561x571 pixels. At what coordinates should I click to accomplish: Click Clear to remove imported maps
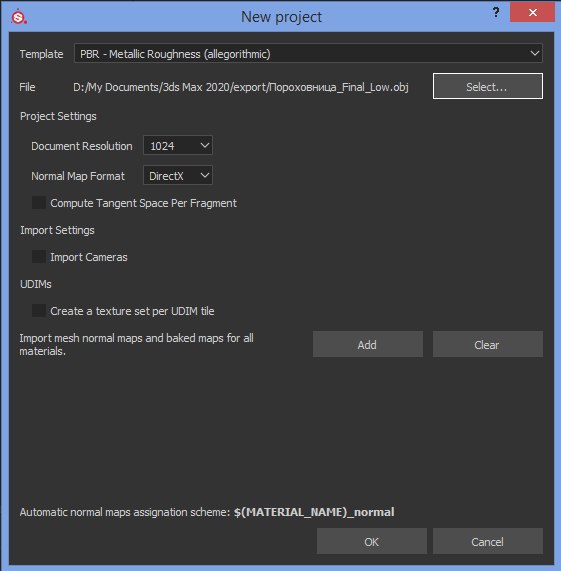coord(487,344)
